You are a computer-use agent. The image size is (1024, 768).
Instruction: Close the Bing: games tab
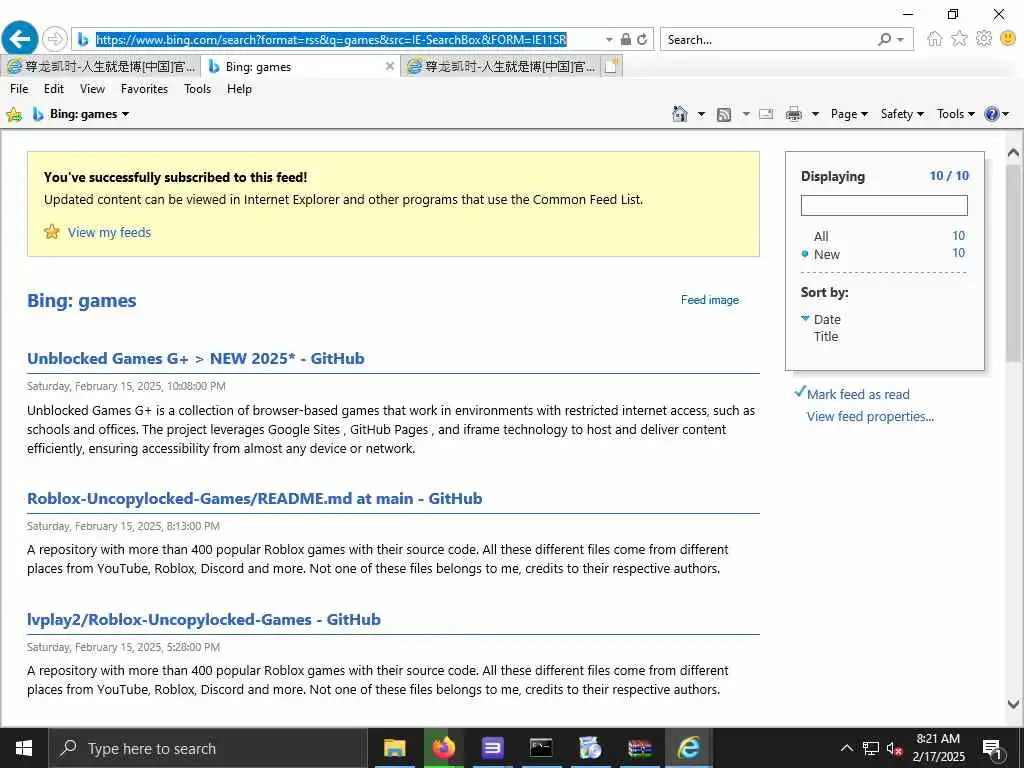[x=390, y=66]
